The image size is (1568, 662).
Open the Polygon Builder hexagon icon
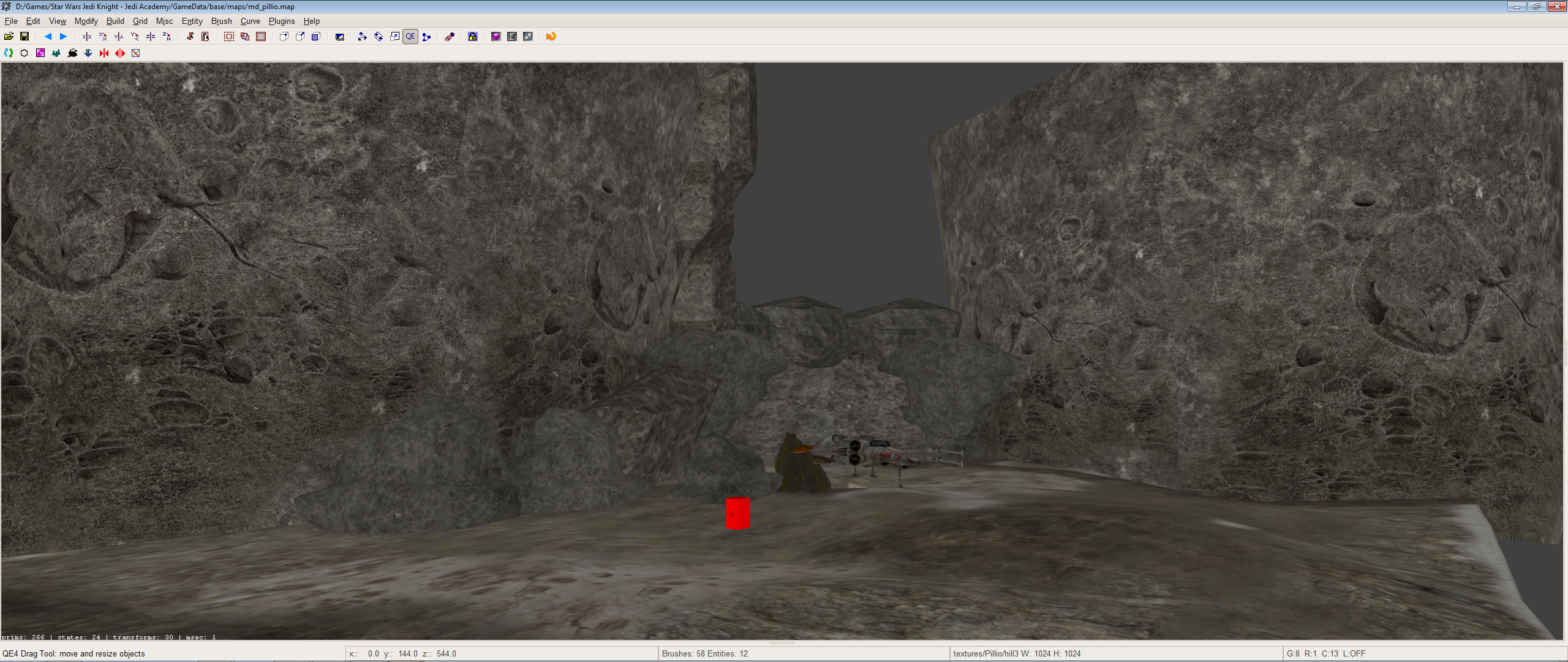(x=24, y=53)
